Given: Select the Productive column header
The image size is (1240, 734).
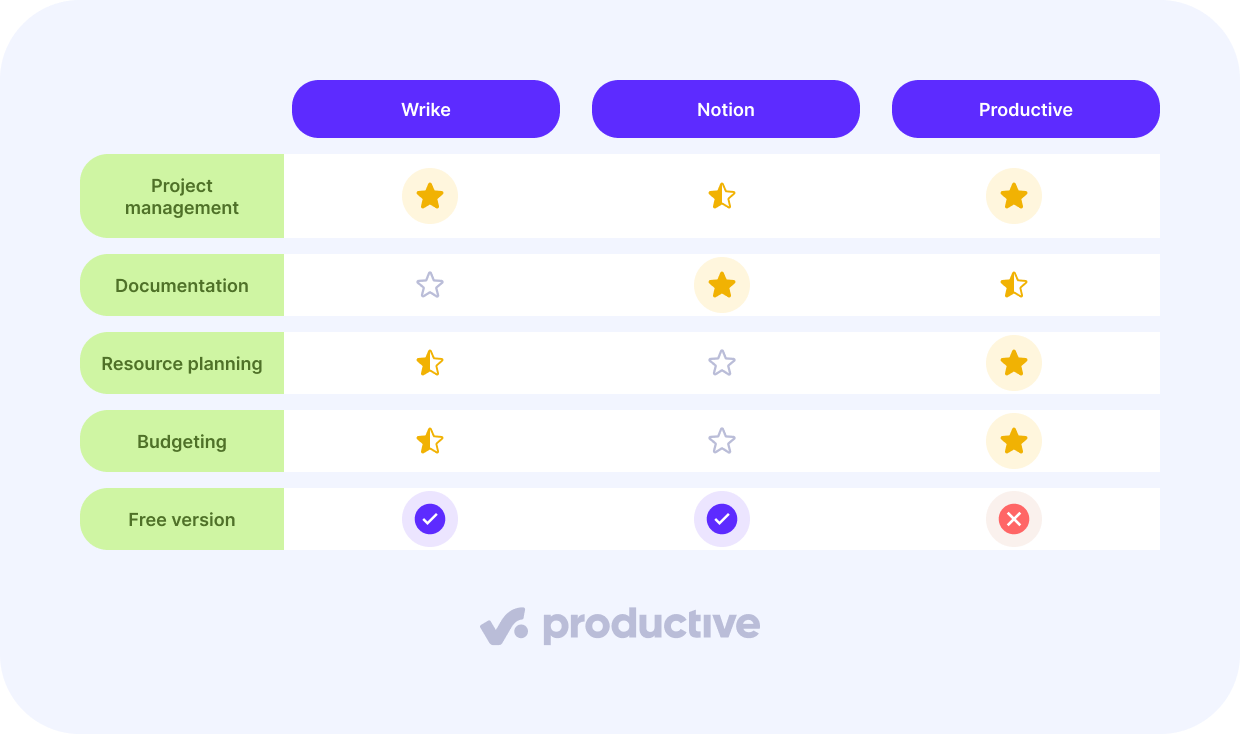Looking at the screenshot, I should (x=1026, y=109).
